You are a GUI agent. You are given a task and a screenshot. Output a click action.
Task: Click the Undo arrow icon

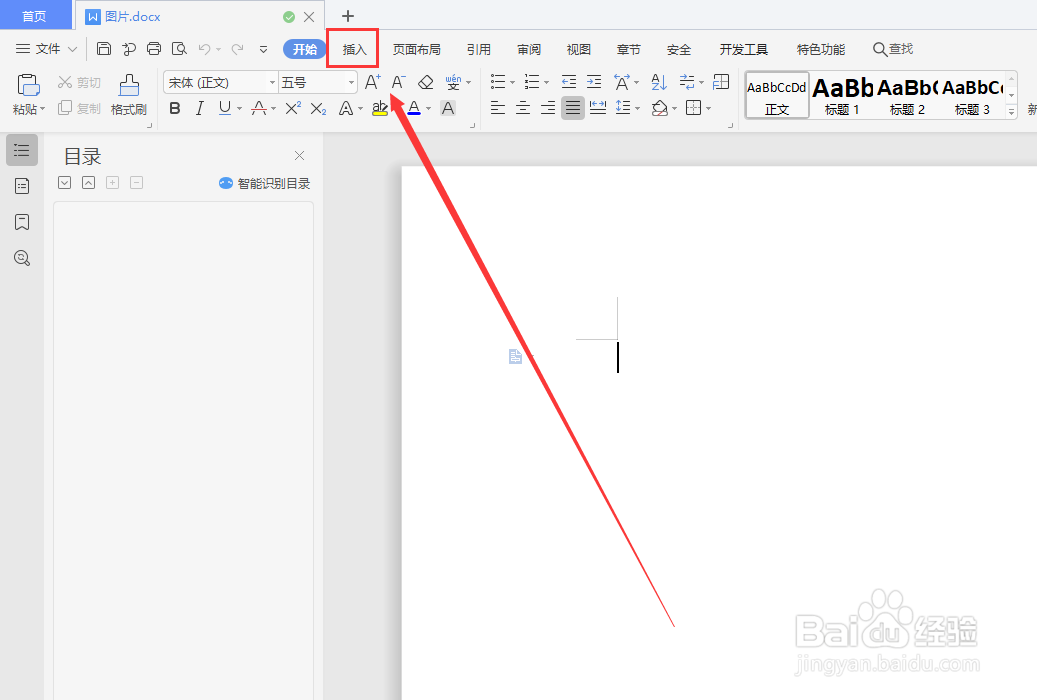pyautogui.click(x=204, y=49)
